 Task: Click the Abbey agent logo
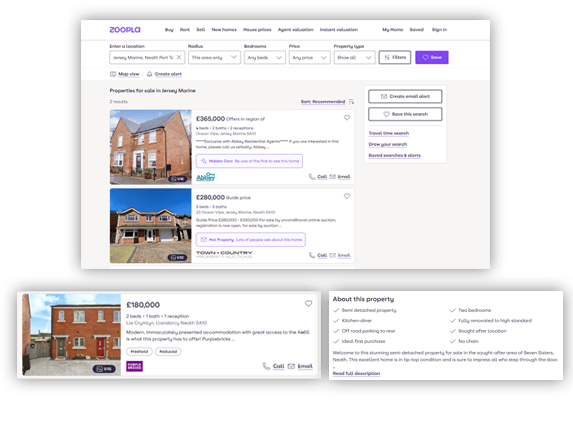tap(206, 177)
